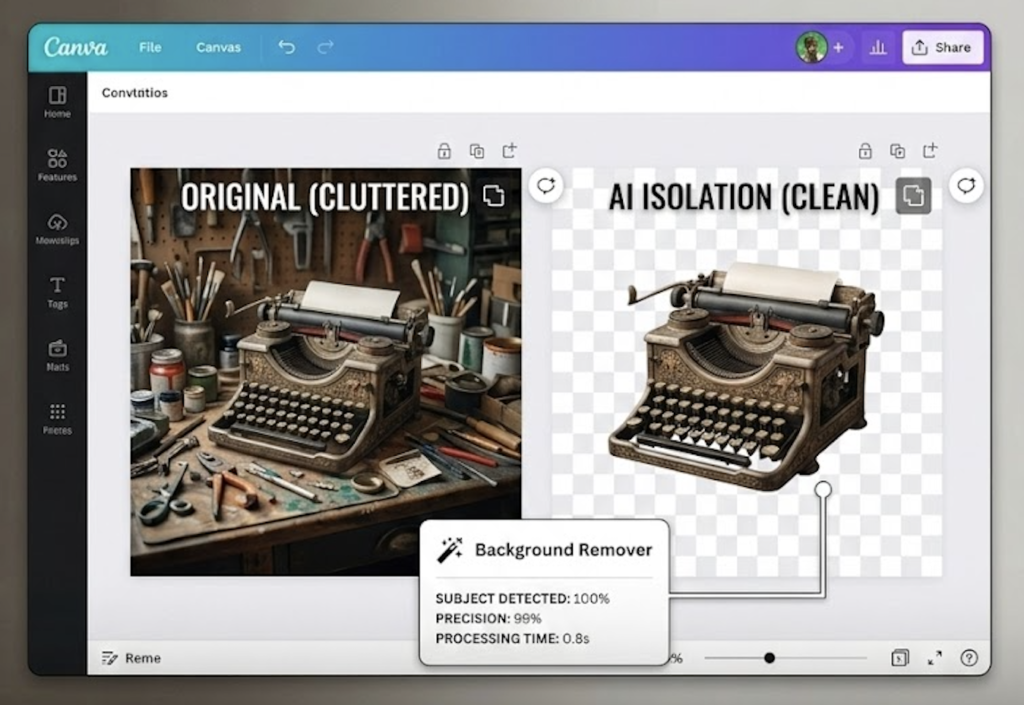The height and width of the screenshot is (705, 1024).
Task: Open the Home panel in the sidebar
Action: click(57, 101)
